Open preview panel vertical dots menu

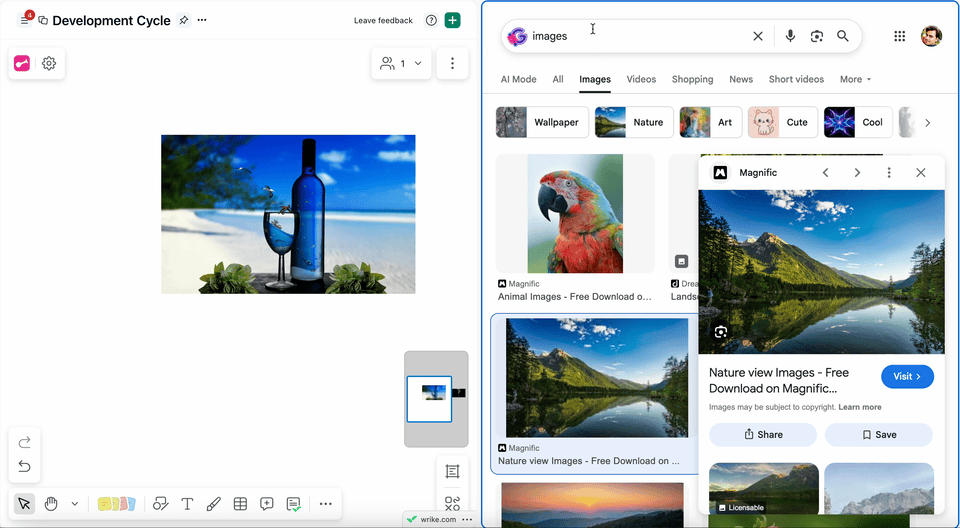[889, 173]
